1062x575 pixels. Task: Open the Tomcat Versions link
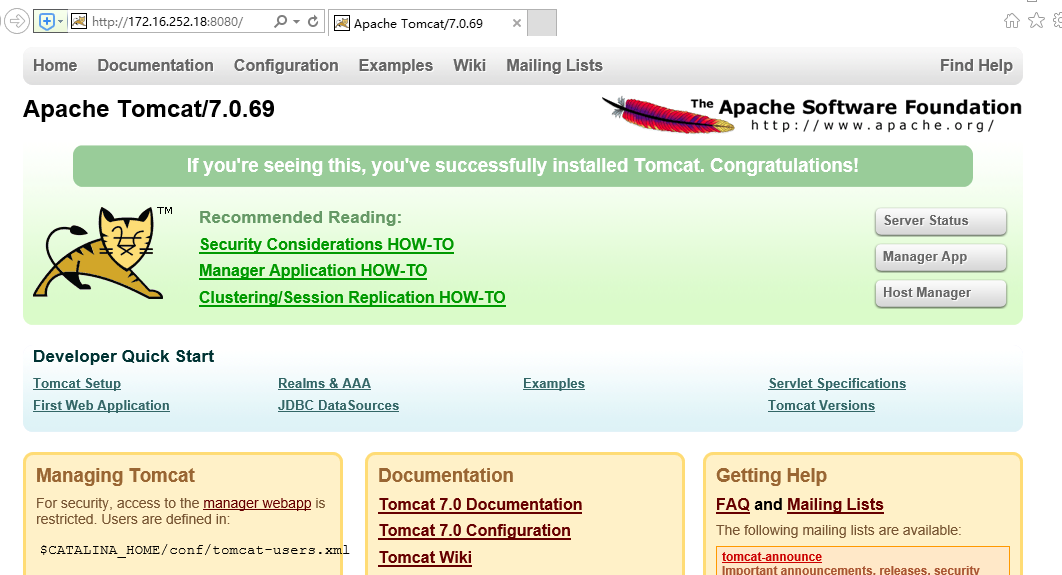click(x=822, y=406)
